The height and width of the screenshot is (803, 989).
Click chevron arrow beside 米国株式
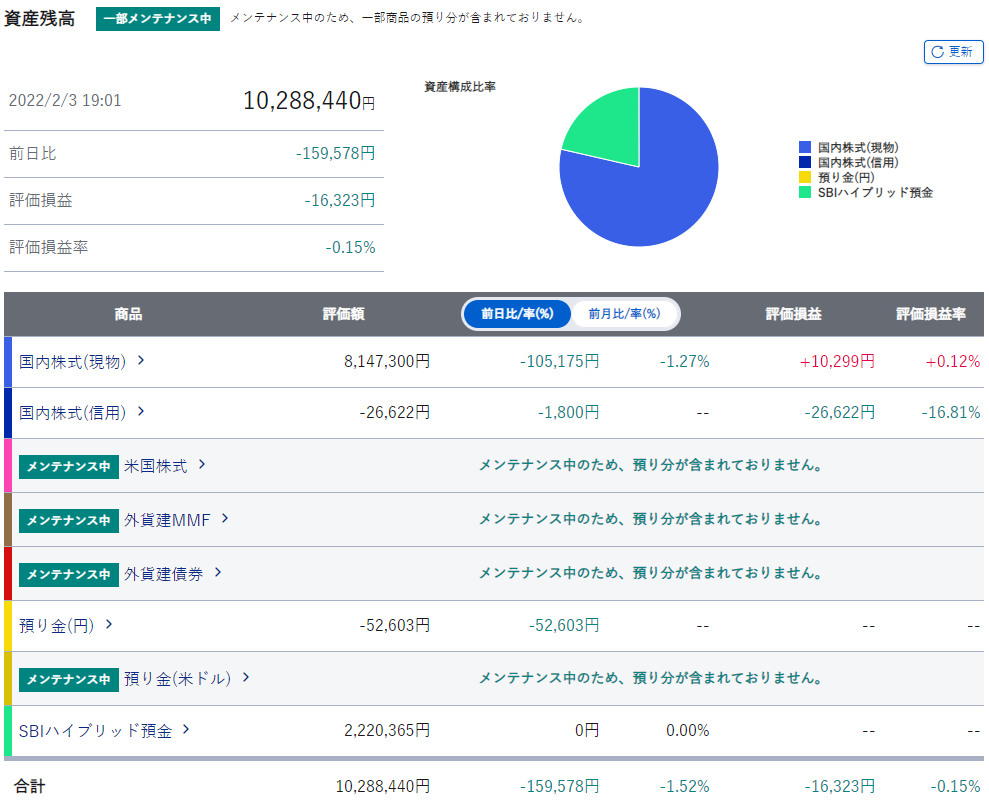coord(202,465)
